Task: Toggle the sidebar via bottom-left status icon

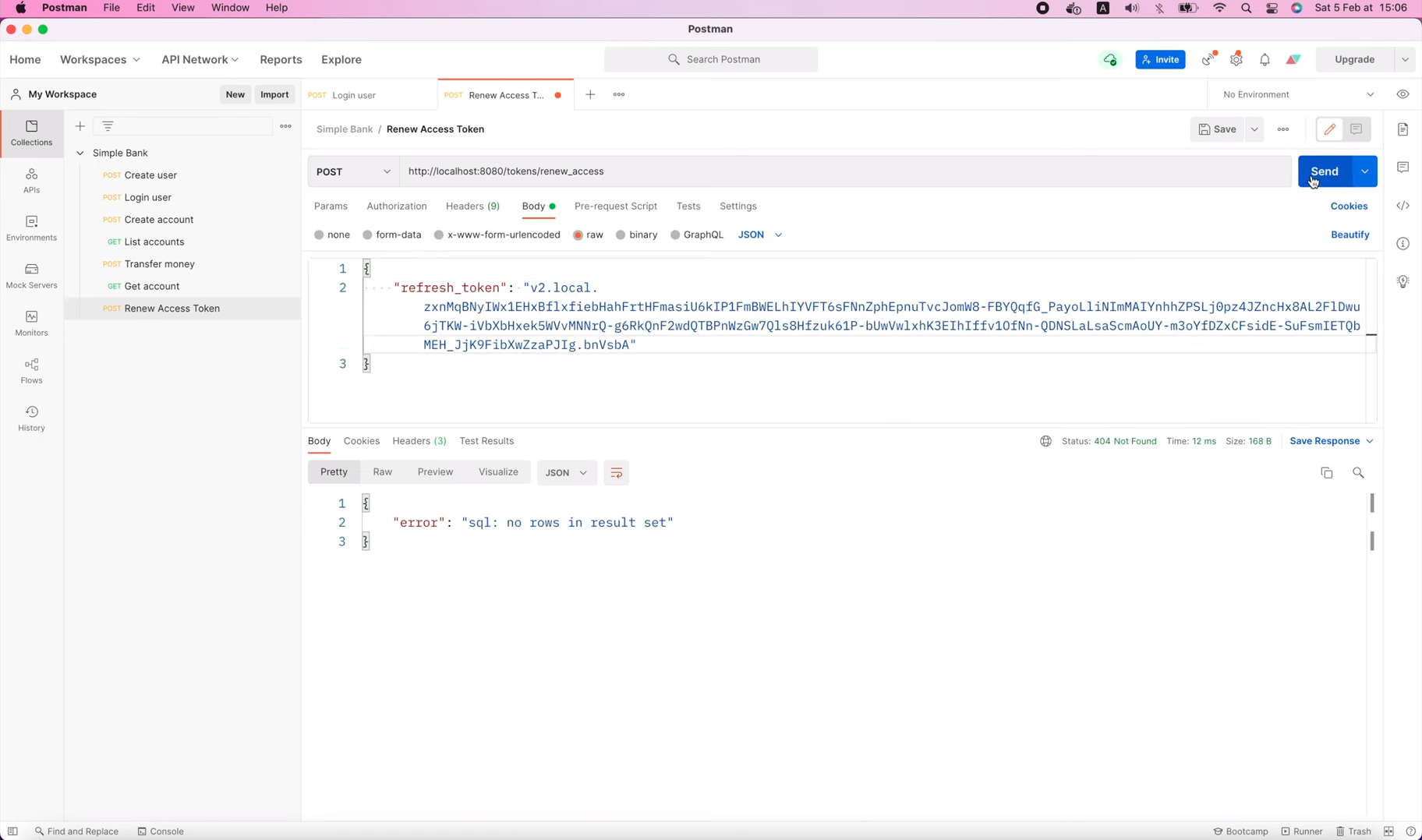Action: [12, 831]
